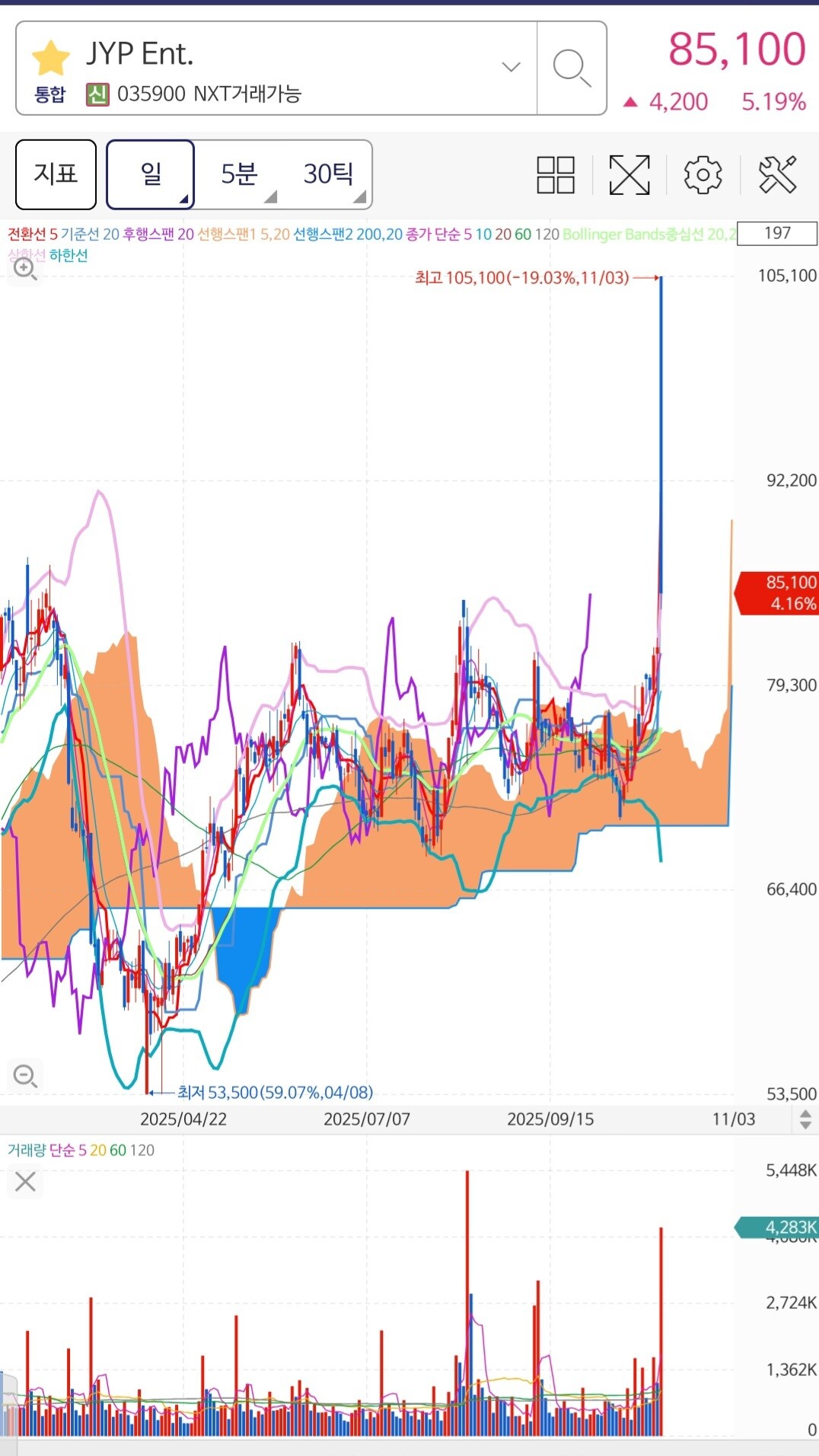Click the 11/03 date label
Viewport: 819px width, 1456px height.
[734, 1119]
